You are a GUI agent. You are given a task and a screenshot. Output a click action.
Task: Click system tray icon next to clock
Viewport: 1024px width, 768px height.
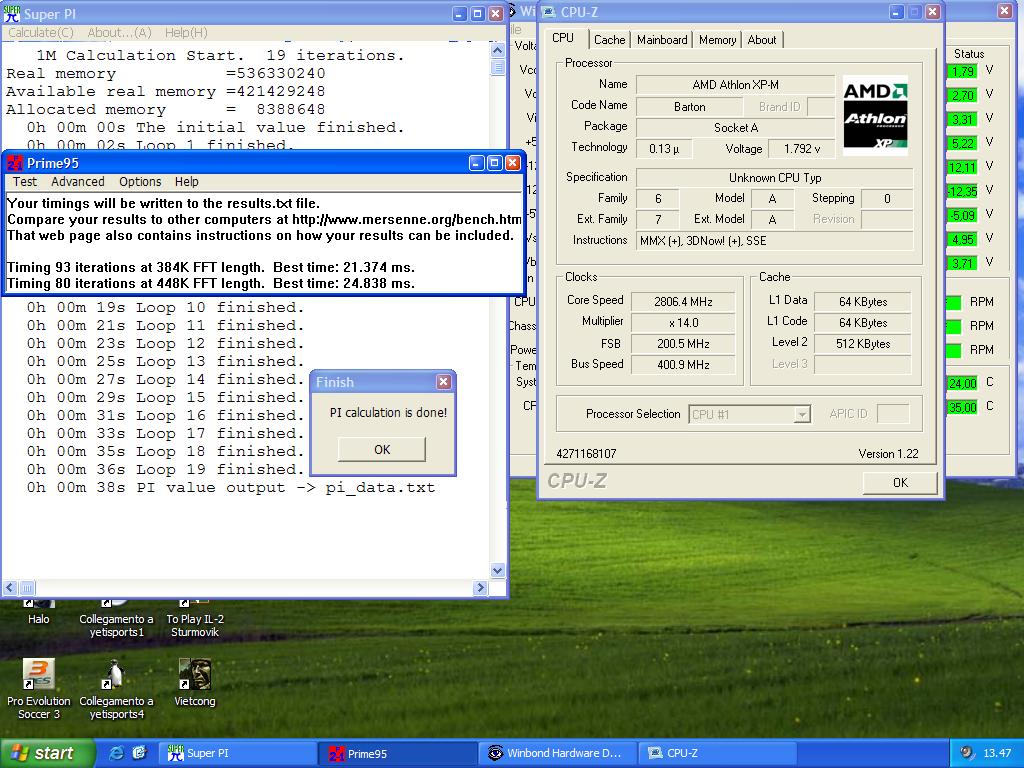[967, 753]
